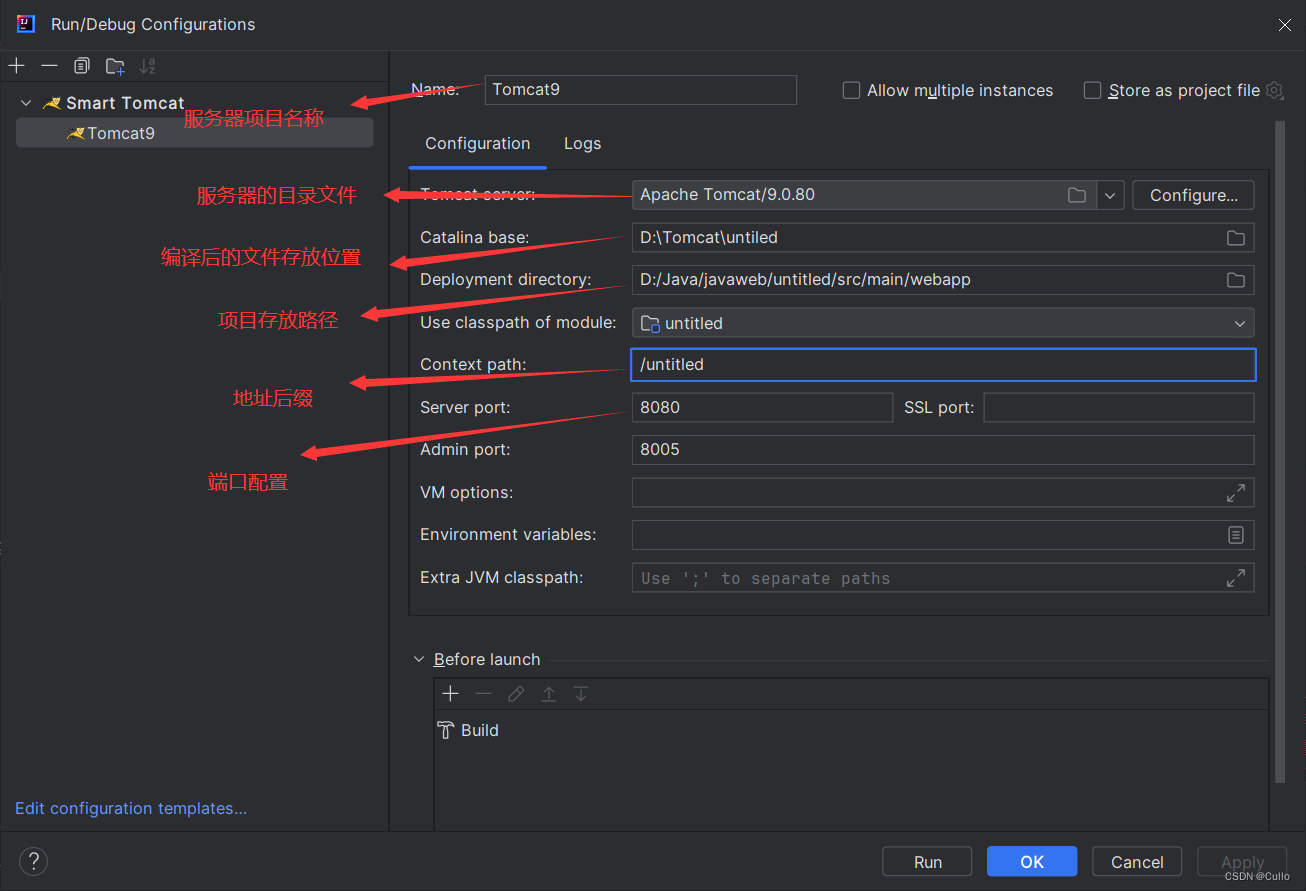Open Store as project file settings gear

click(x=1274, y=90)
